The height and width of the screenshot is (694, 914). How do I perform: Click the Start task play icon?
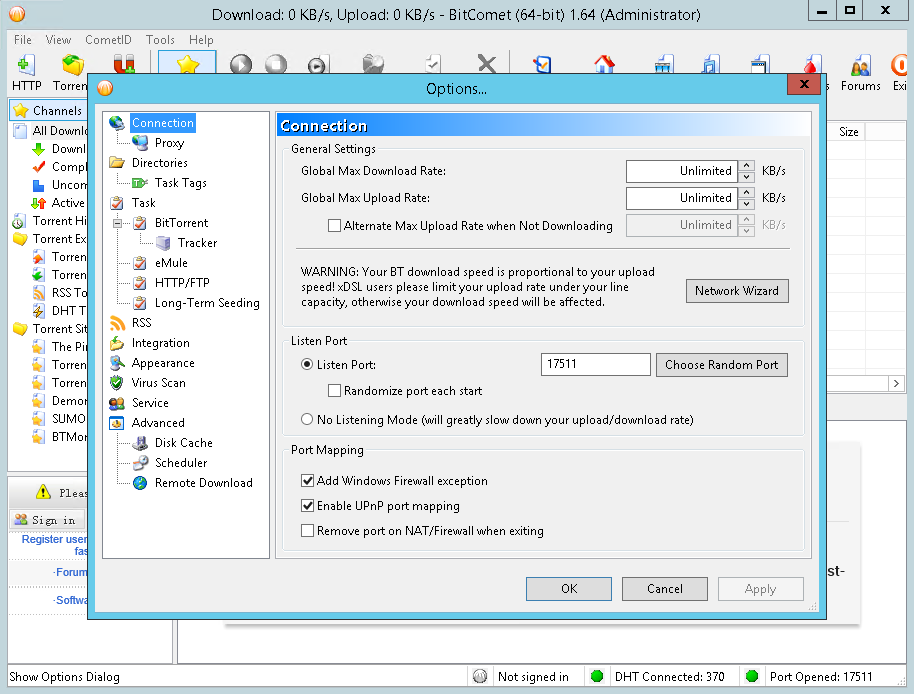241,64
